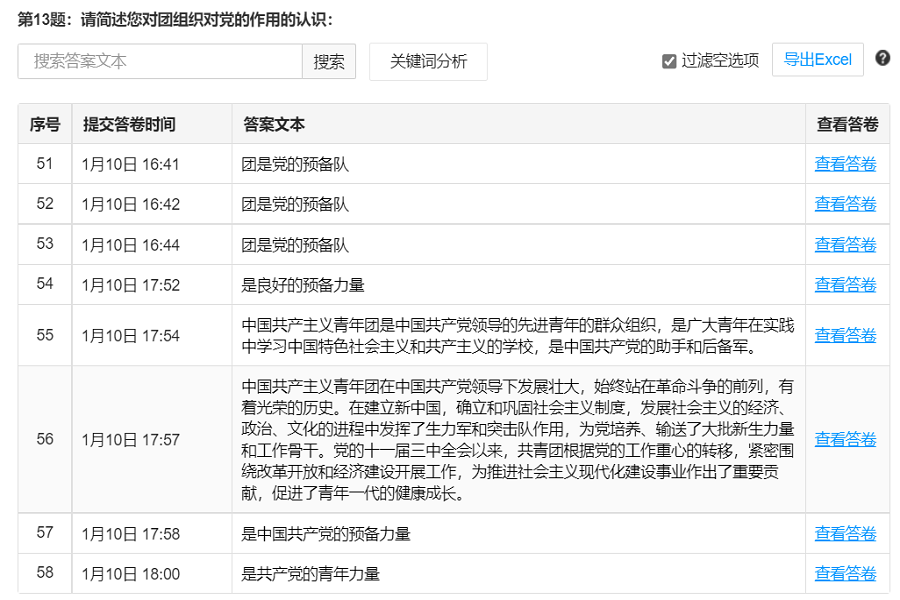Viewport: 900px width, 600px height.
Task: Click answer text 是良好的预备力量
Action: 302,285
